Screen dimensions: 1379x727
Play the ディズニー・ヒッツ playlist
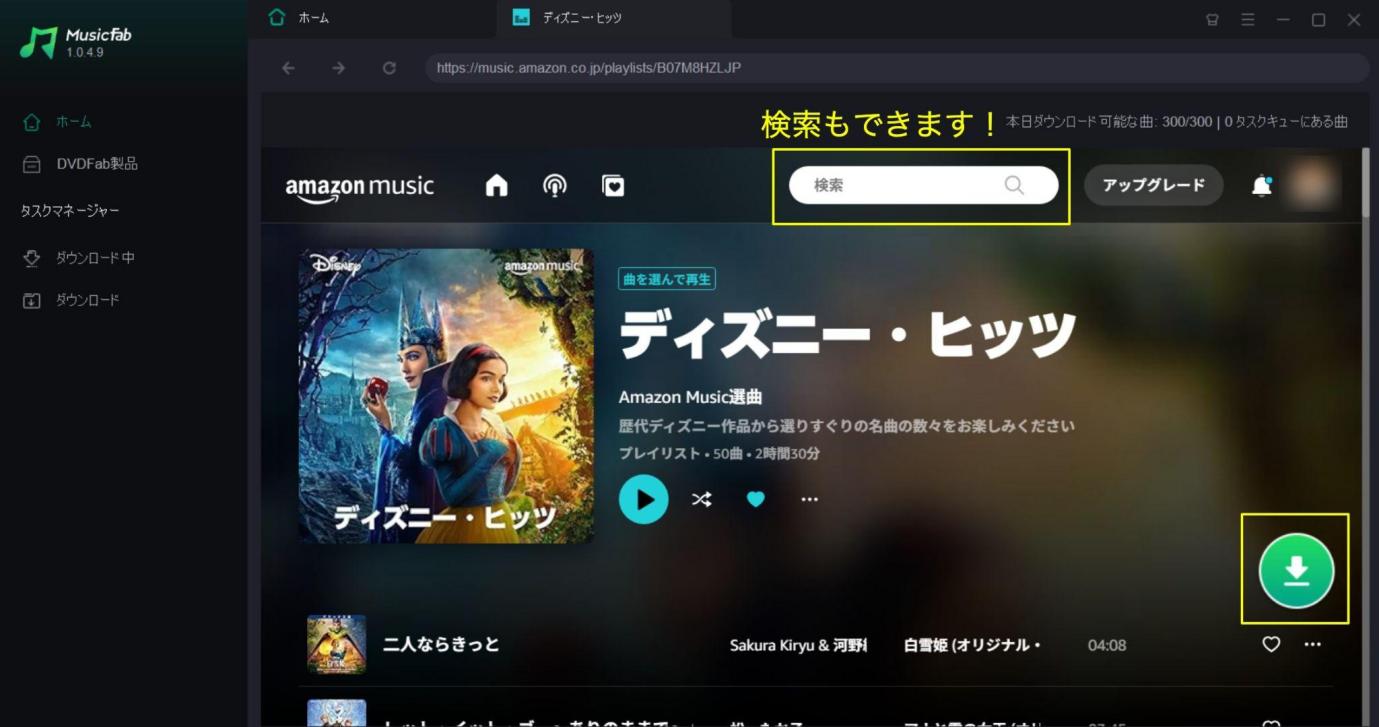pyautogui.click(x=643, y=499)
